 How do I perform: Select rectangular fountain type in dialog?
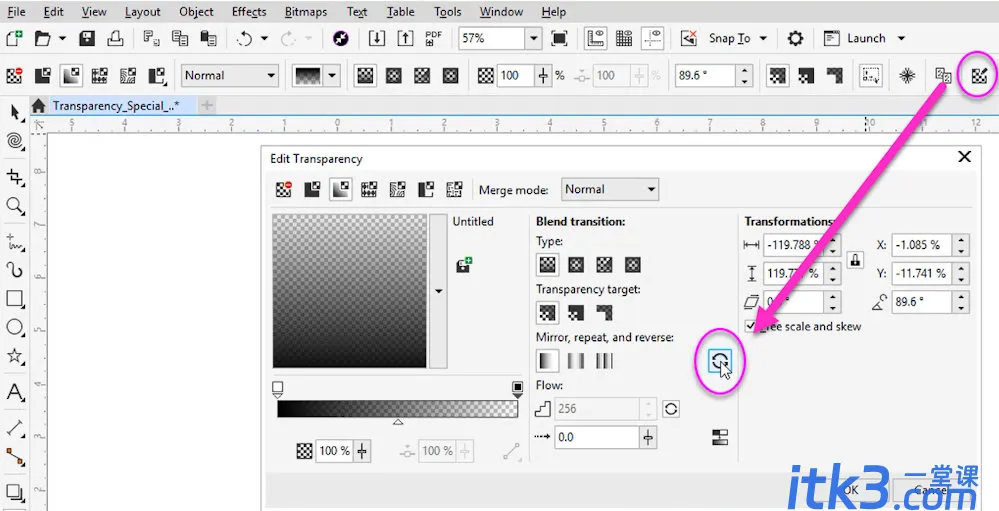633,264
